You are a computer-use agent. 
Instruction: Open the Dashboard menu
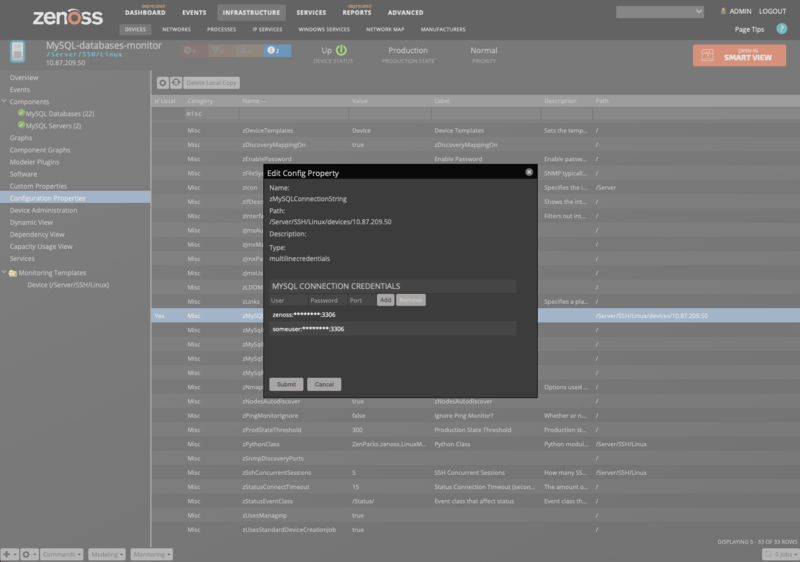tap(145, 12)
